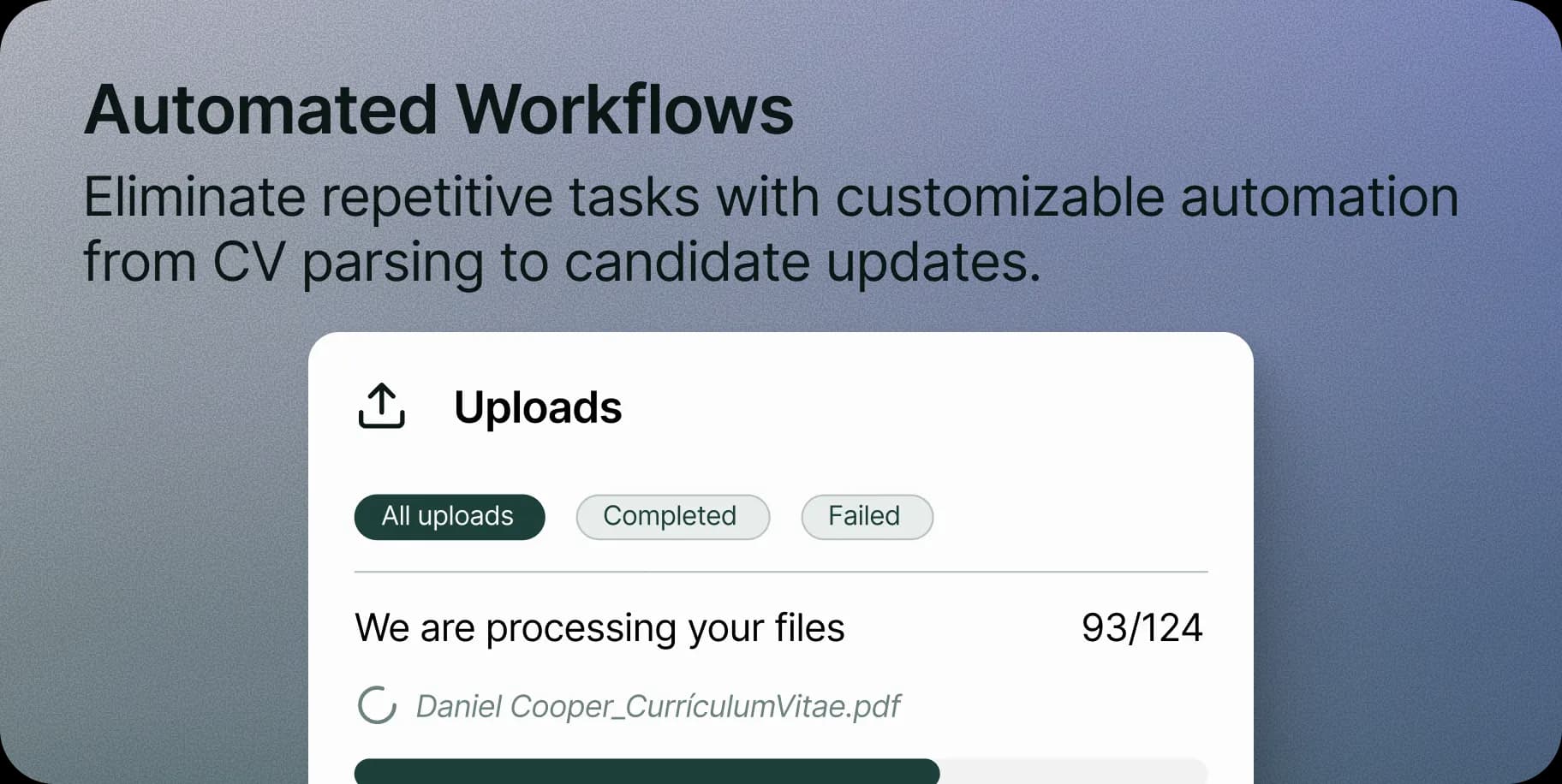The image size is (1562, 784).
Task: Click the 'We are processing your files' status
Action: click(x=599, y=628)
